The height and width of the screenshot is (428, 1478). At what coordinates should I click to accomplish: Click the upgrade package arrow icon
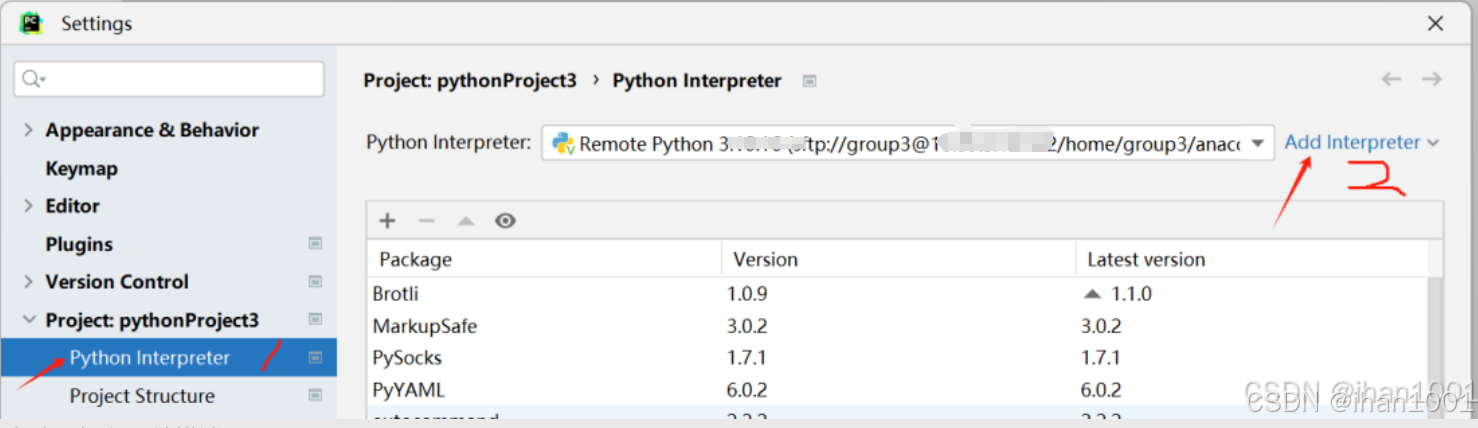point(465,221)
